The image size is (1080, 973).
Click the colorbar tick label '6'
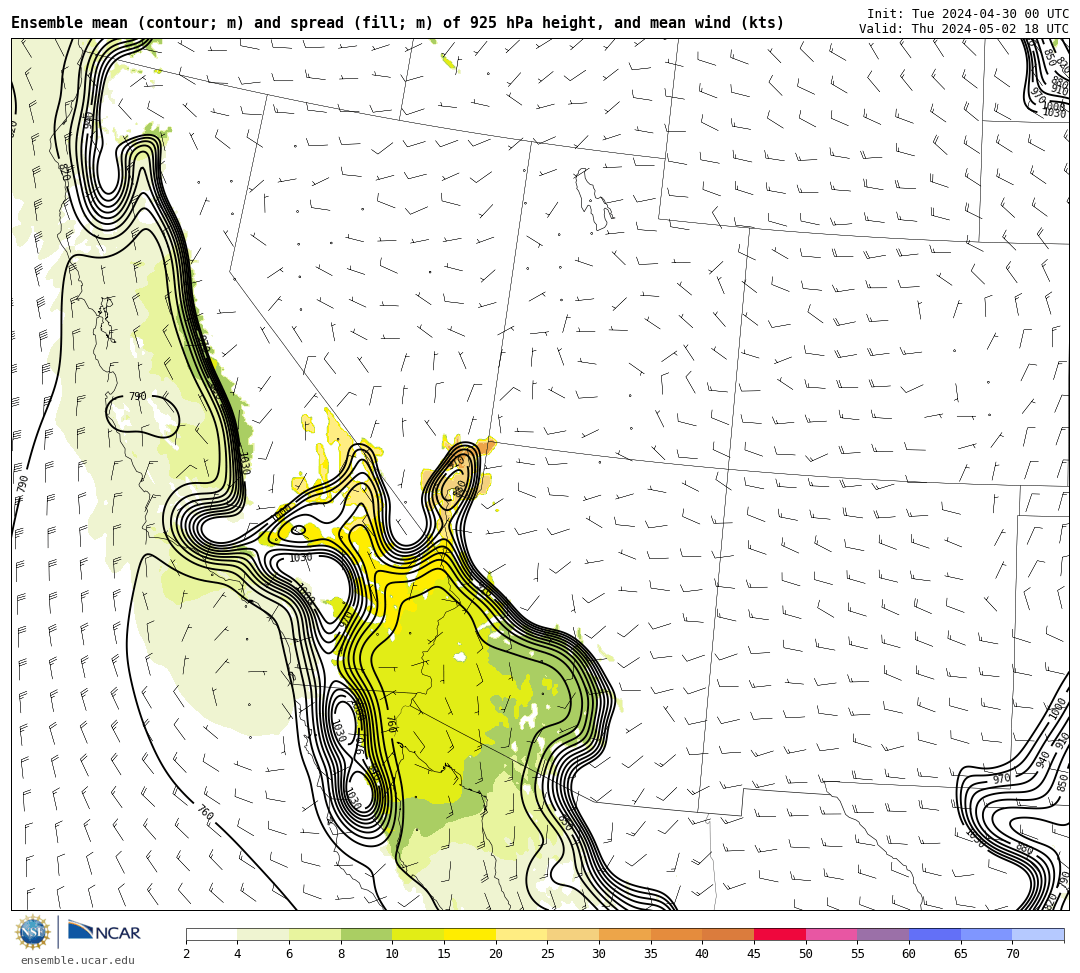pyautogui.click(x=289, y=954)
